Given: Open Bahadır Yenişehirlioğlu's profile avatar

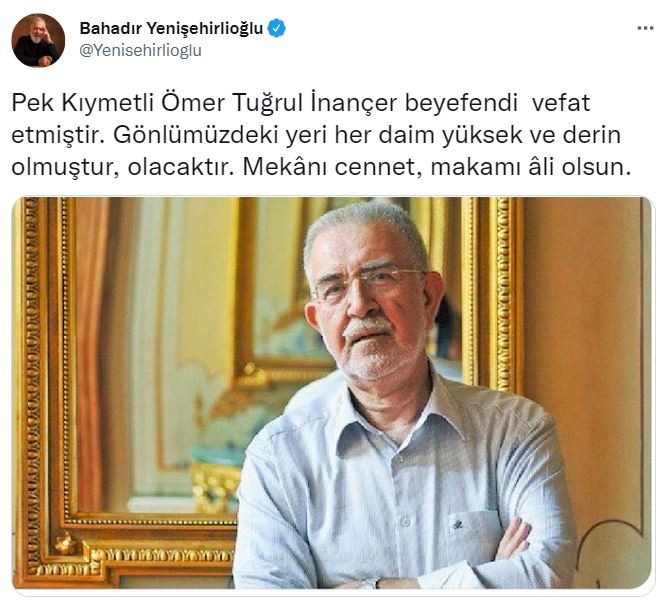Looking at the screenshot, I should point(38,40).
